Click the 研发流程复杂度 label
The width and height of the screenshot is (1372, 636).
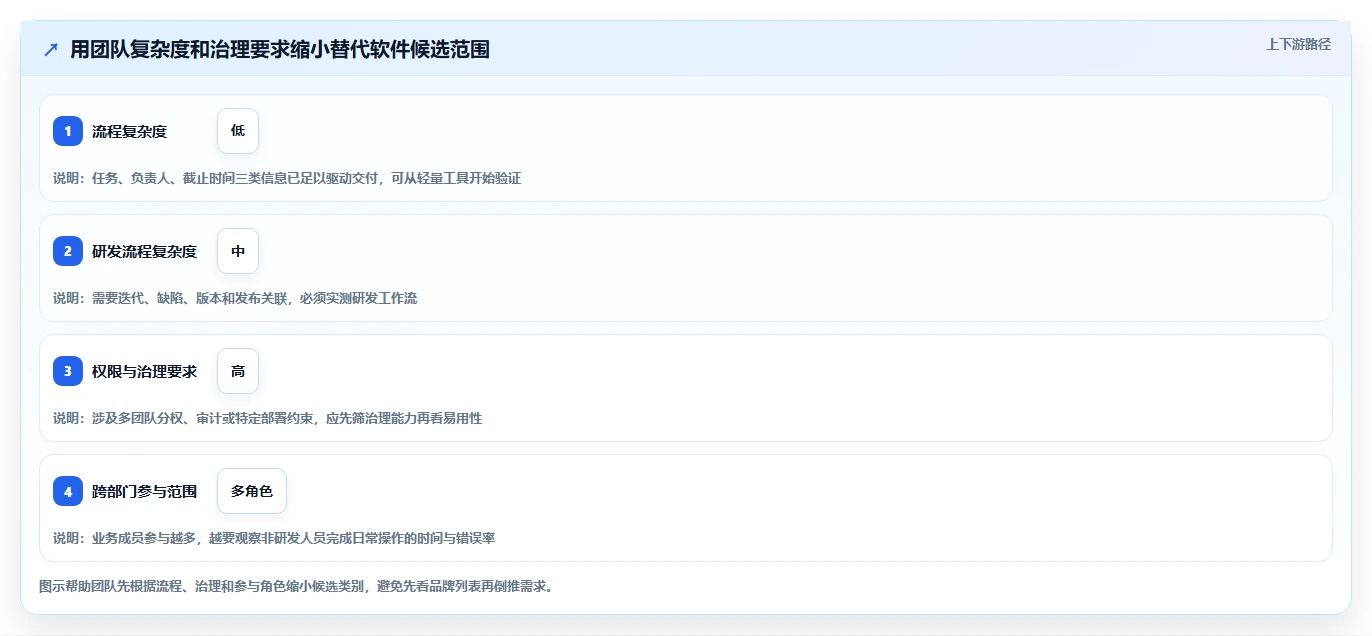pos(144,251)
